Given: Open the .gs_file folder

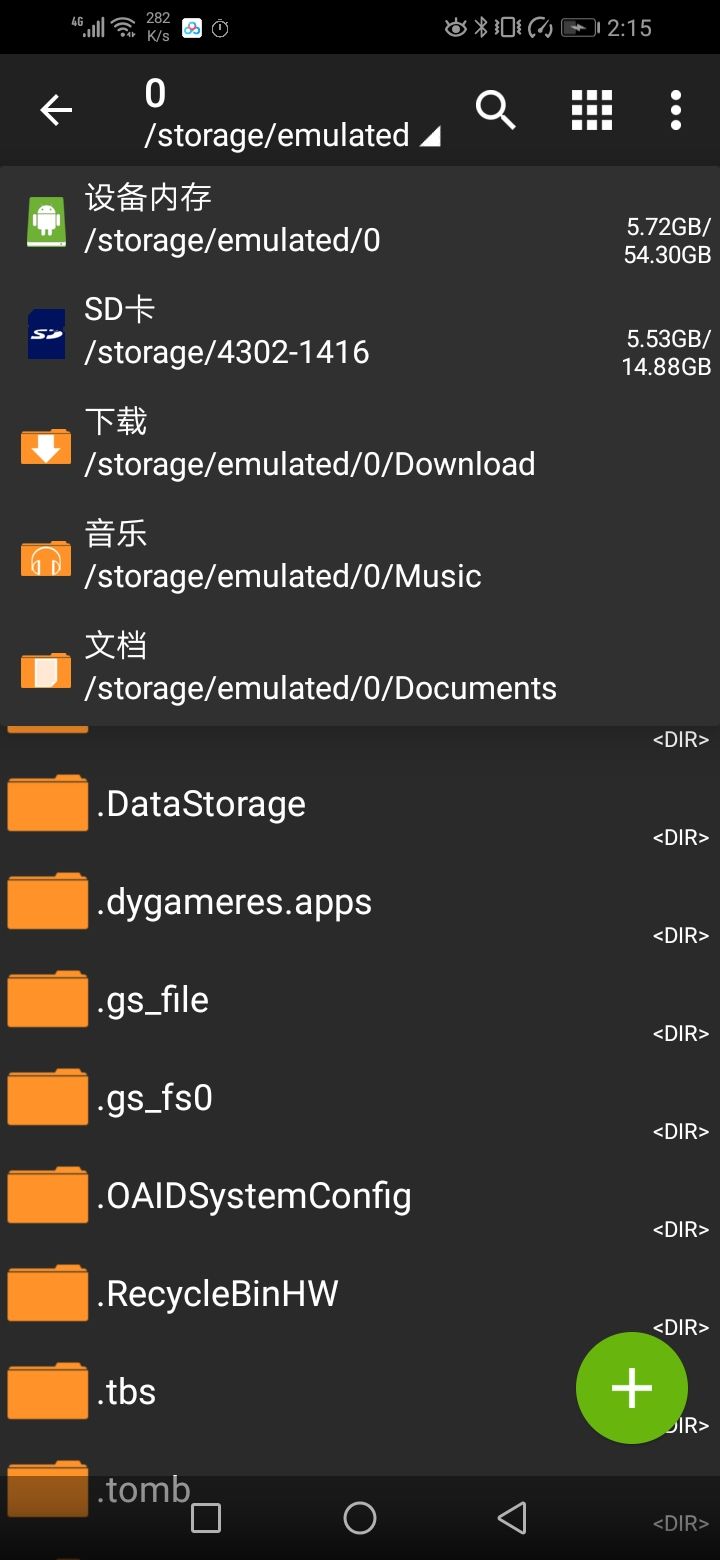Looking at the screenshot, I should pos(153,1000).
